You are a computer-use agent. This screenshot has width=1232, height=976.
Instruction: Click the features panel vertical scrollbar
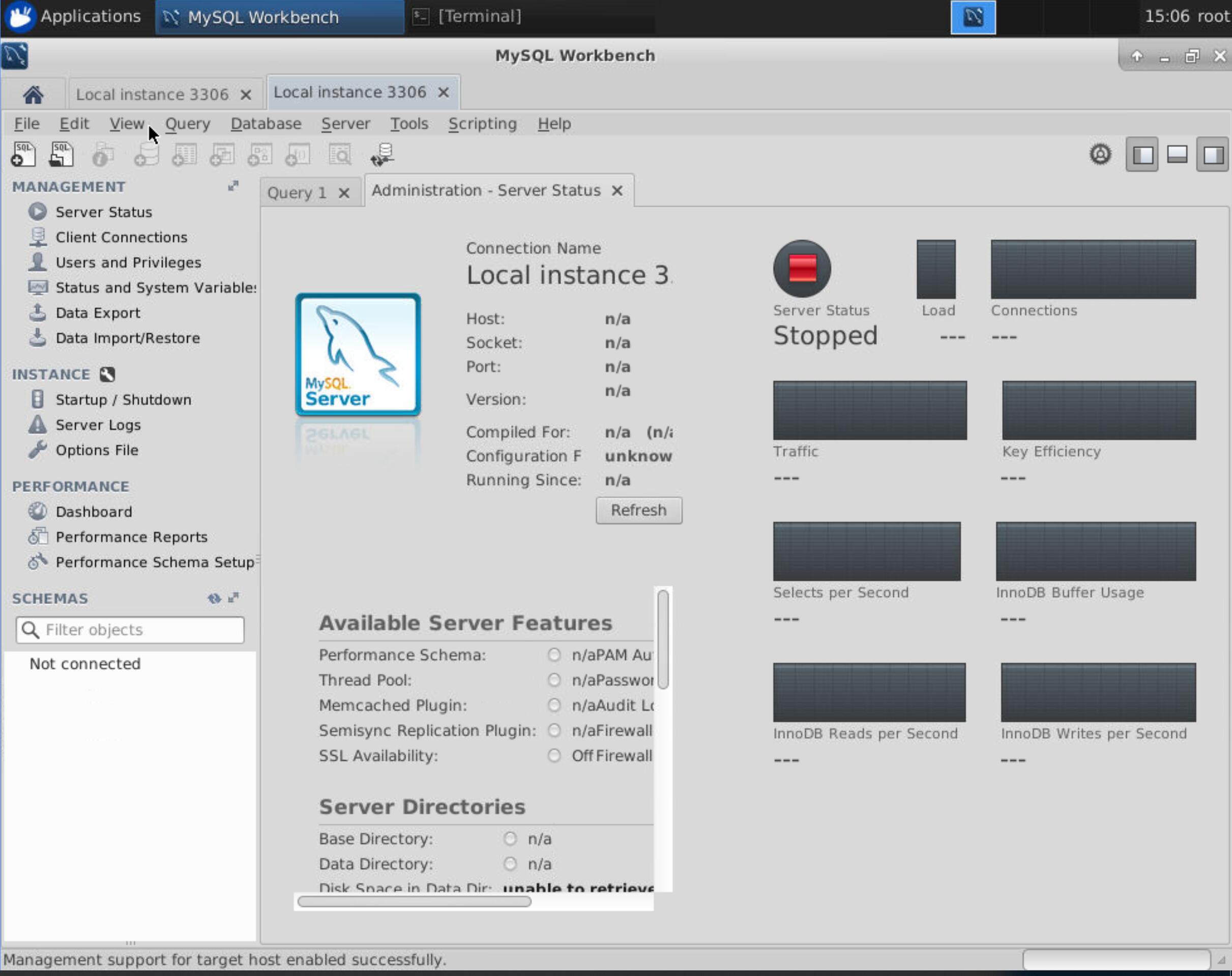tap(663, 639)
